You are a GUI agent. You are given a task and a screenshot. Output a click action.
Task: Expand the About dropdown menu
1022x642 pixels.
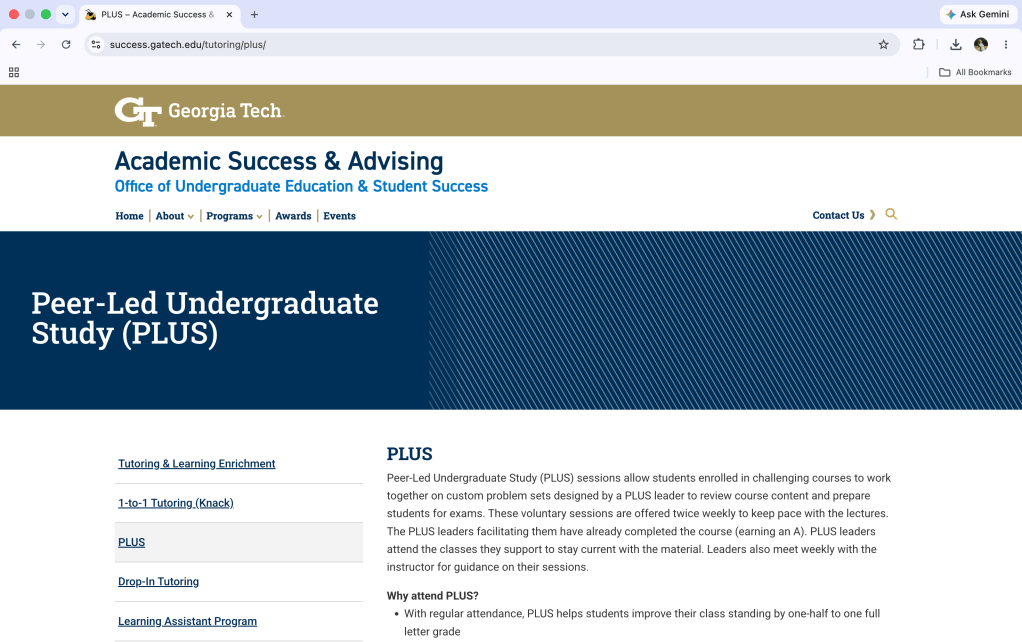pyautogui.click(x=175, y=216)
